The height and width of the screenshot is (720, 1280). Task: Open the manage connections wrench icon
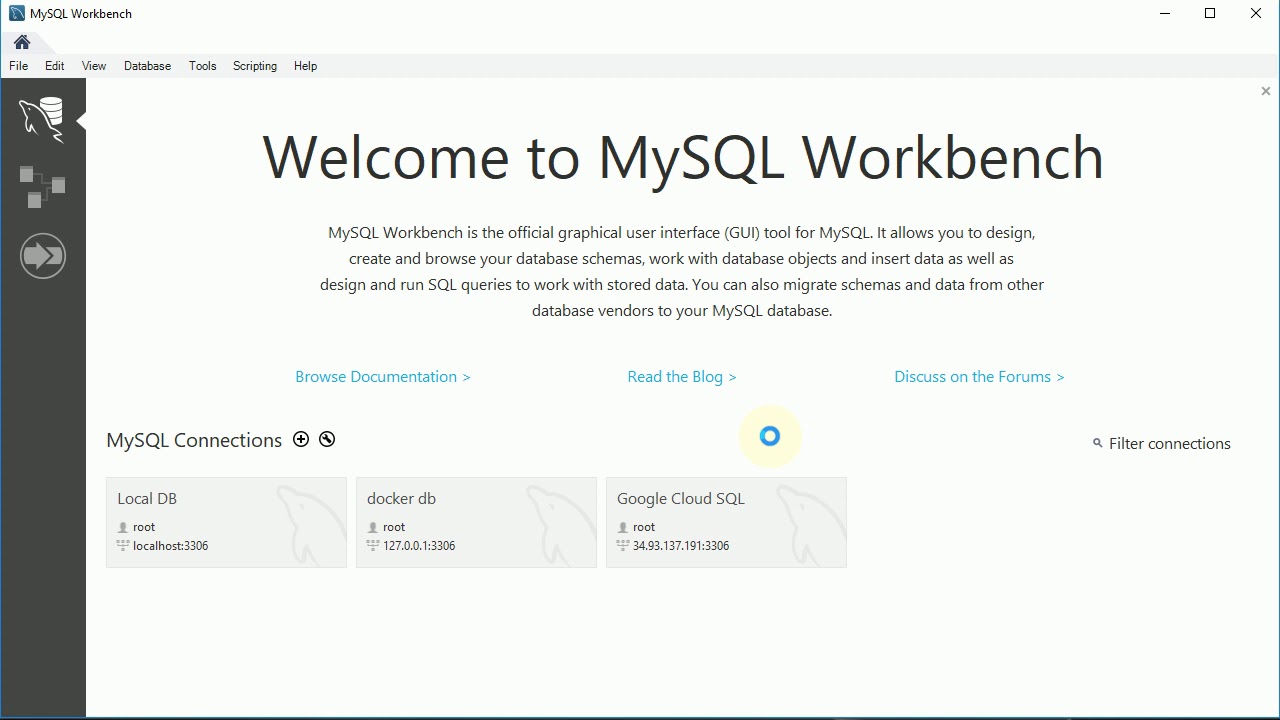(x=327, y=439)
